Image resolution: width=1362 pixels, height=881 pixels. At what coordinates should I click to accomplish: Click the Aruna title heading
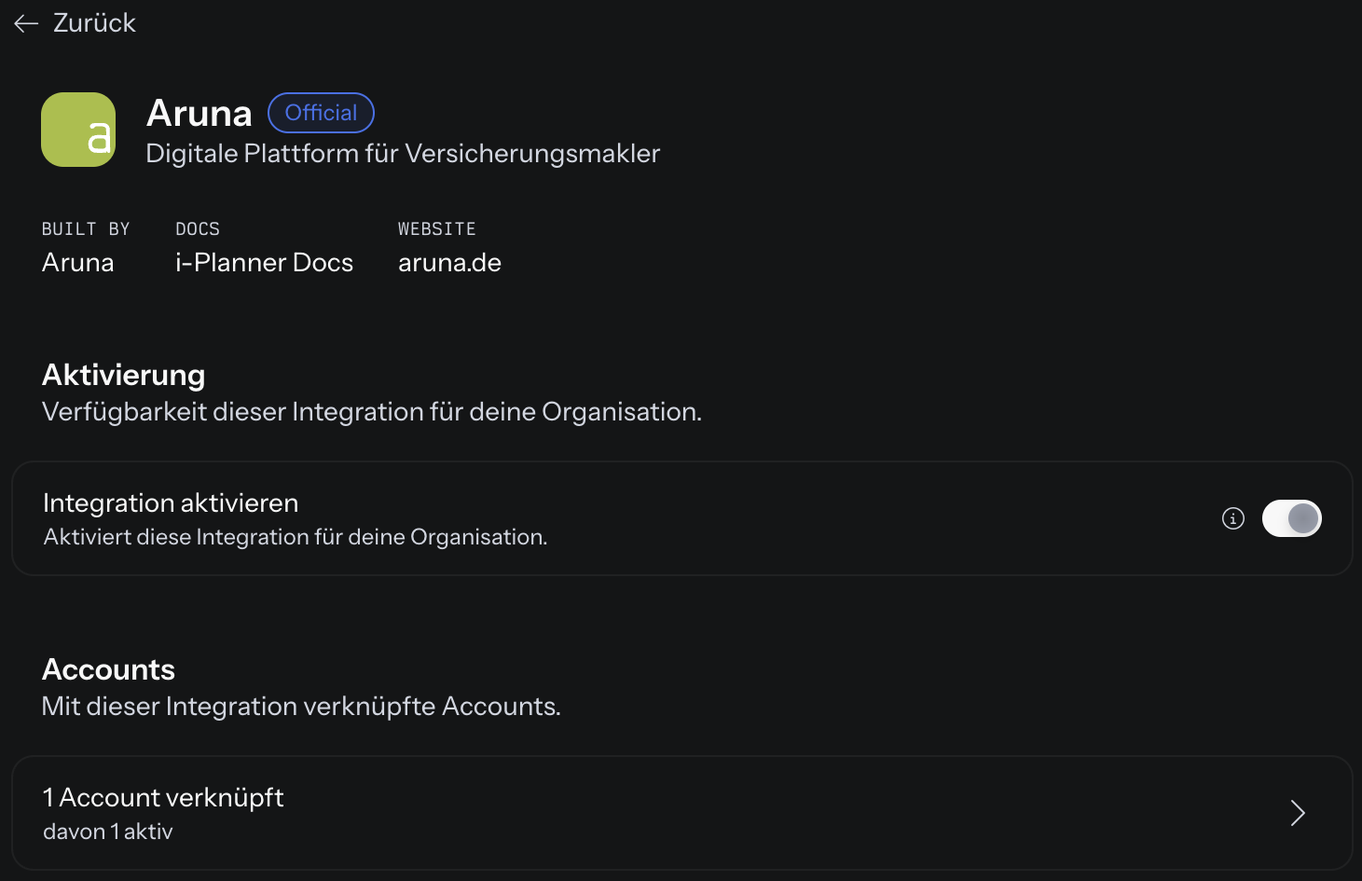[199, 113]
